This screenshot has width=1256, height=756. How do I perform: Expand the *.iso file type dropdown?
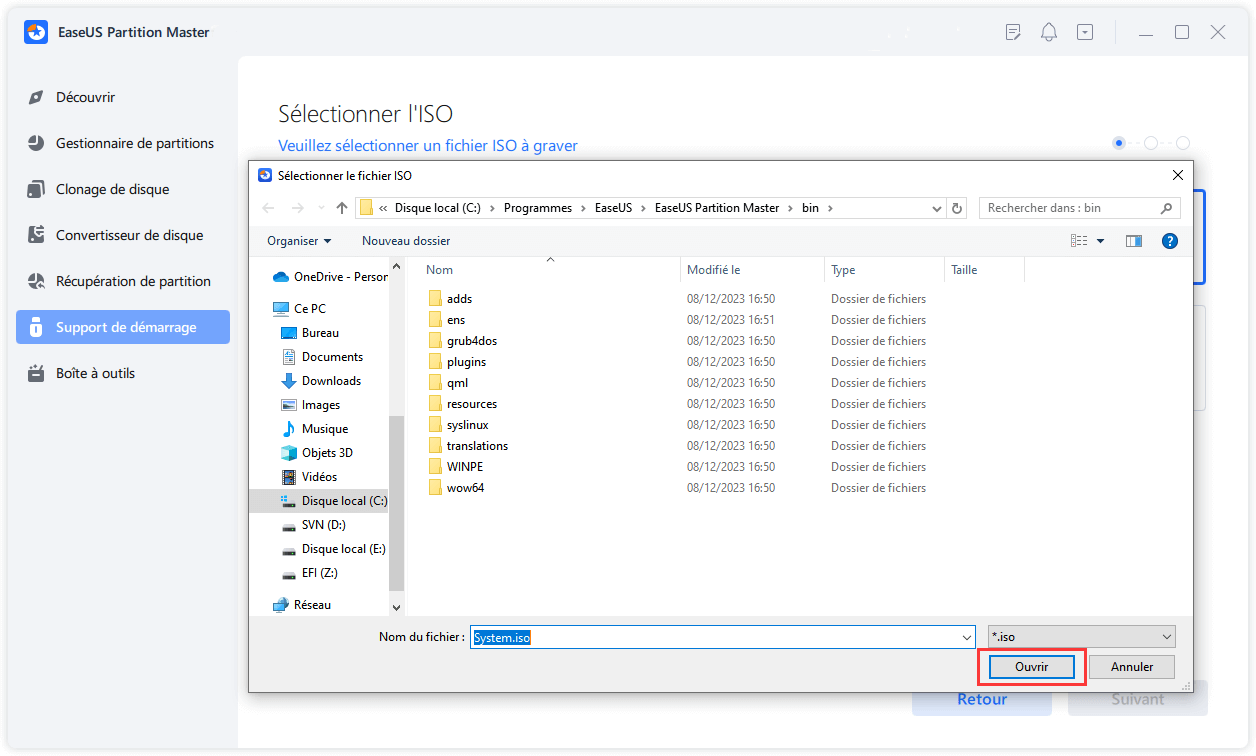(x=1167, y=637)
